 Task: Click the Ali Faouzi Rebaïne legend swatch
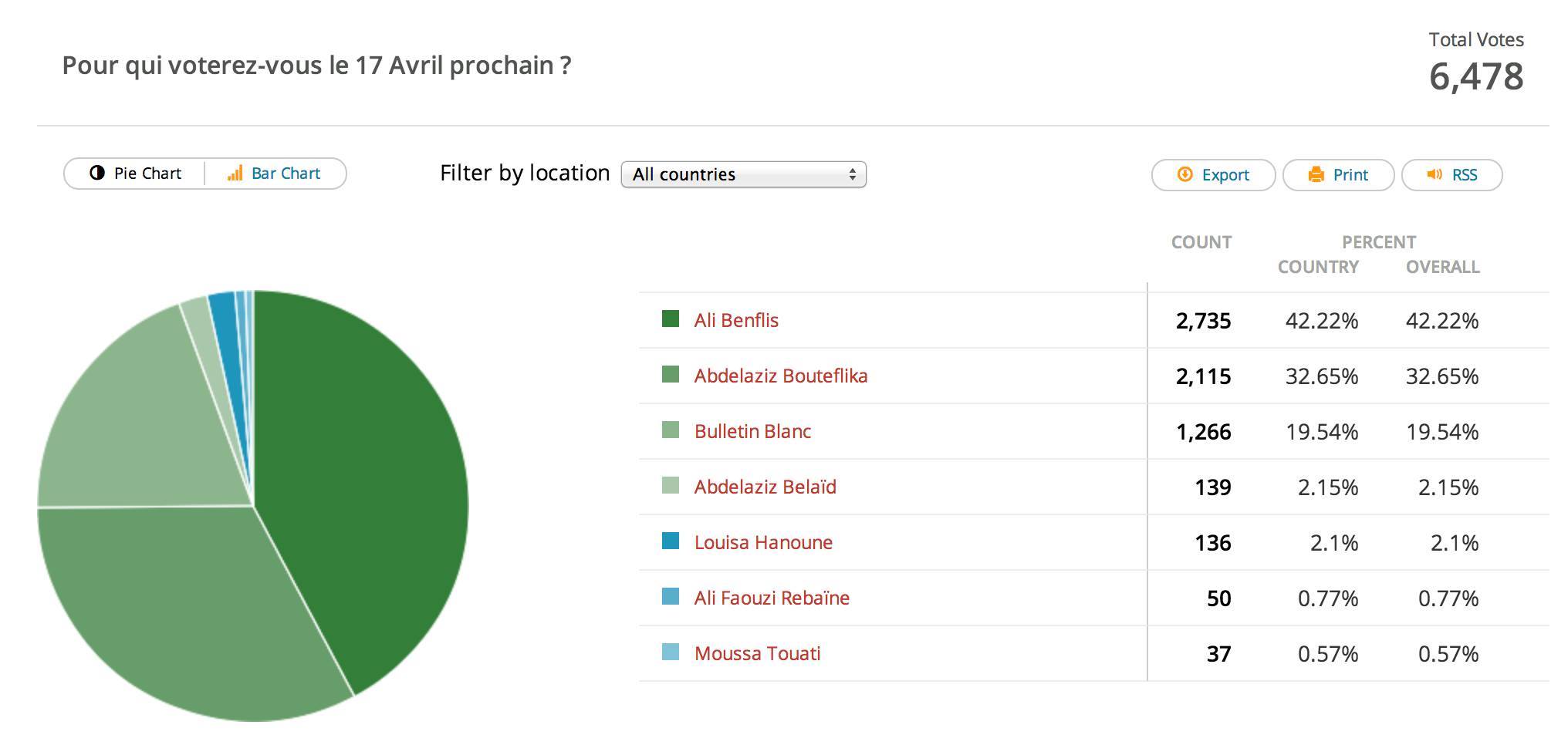(x=671, y=596)
